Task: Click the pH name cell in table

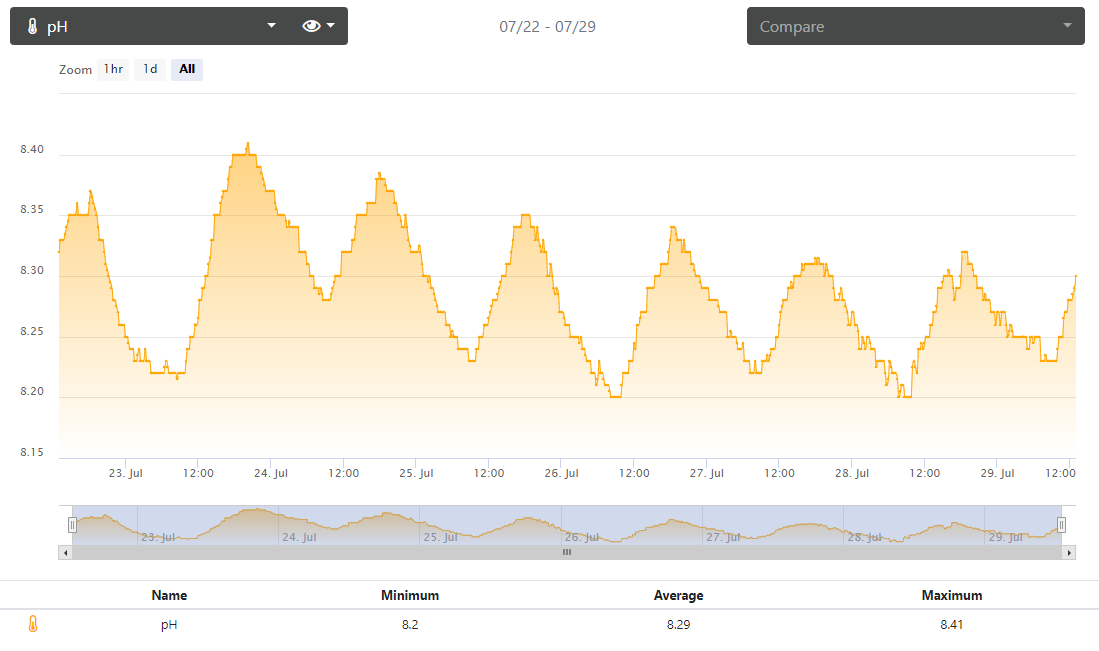Action: pyautogui.click(x=169, y=624)
